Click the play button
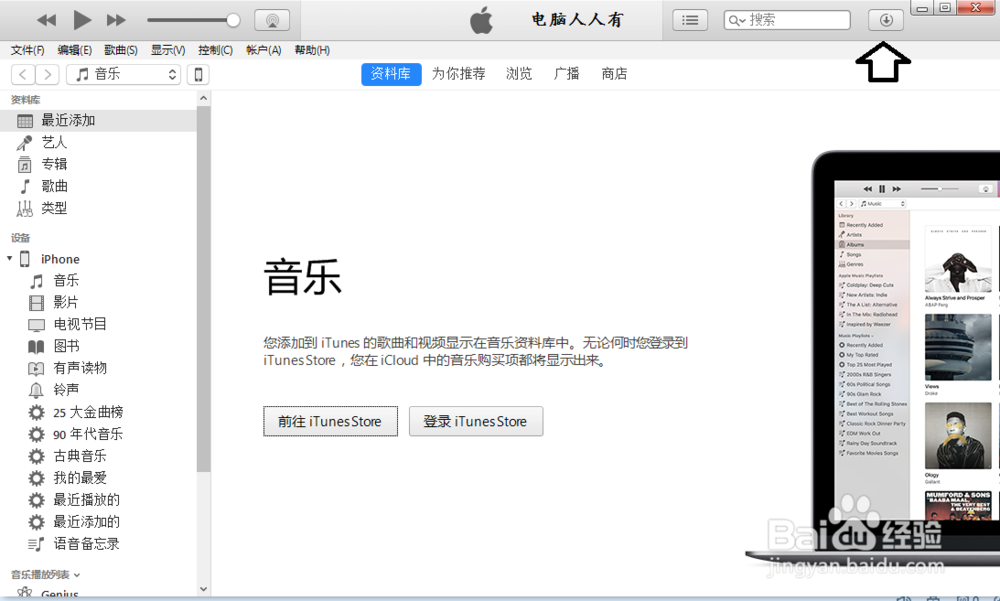 pos(82,20)
